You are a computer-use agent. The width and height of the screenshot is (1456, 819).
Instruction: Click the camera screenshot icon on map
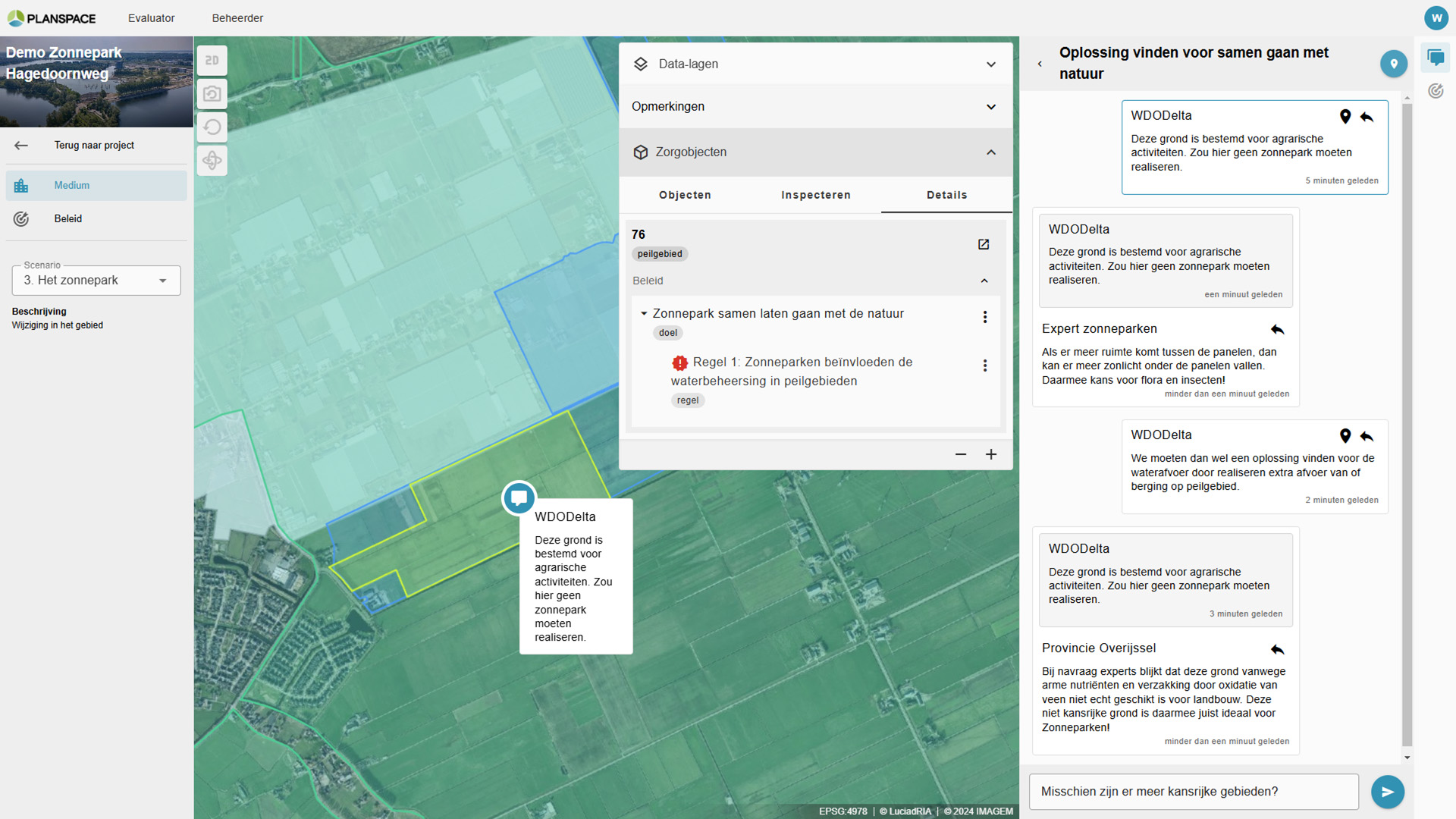pos(212,94)
